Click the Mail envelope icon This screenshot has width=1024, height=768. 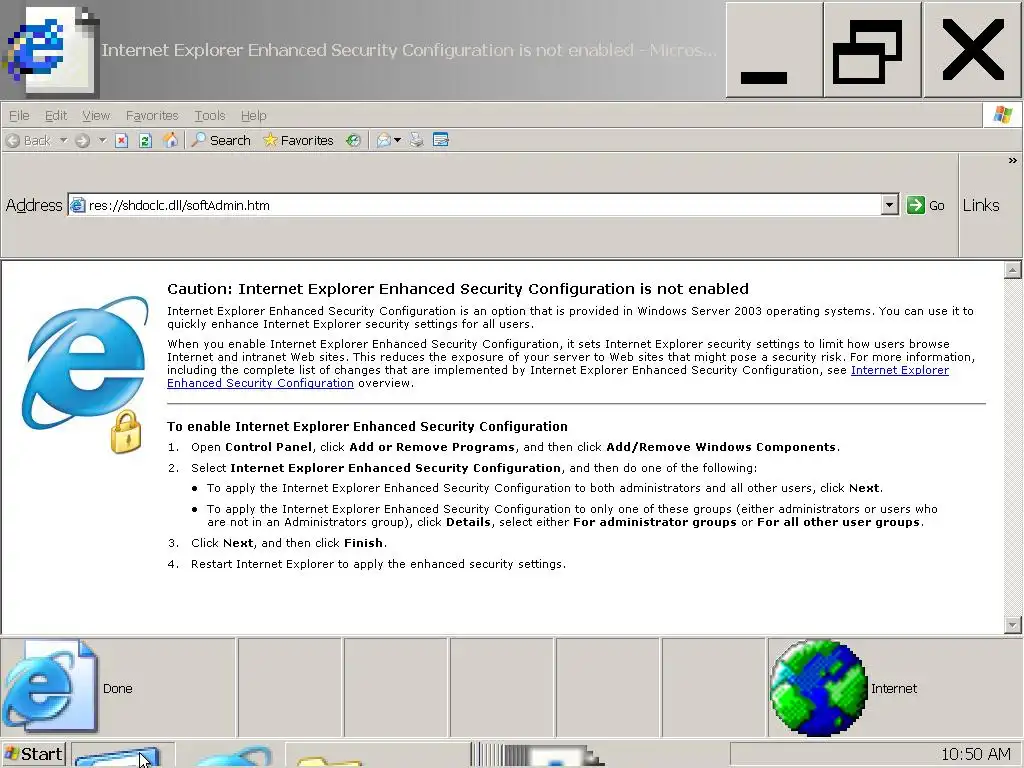[384, 140]
